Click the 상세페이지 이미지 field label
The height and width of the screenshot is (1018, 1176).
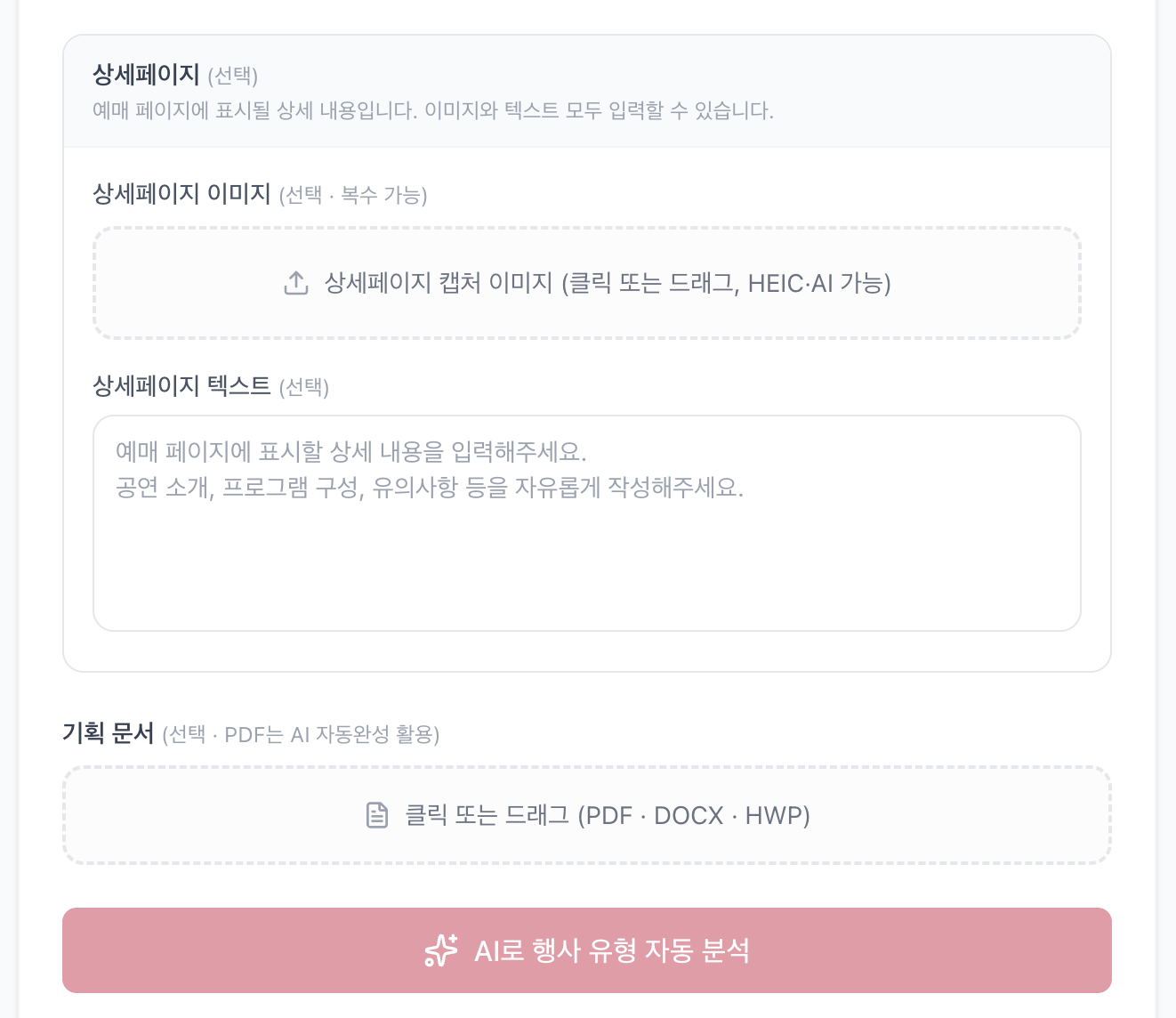[x=181, y=194]
